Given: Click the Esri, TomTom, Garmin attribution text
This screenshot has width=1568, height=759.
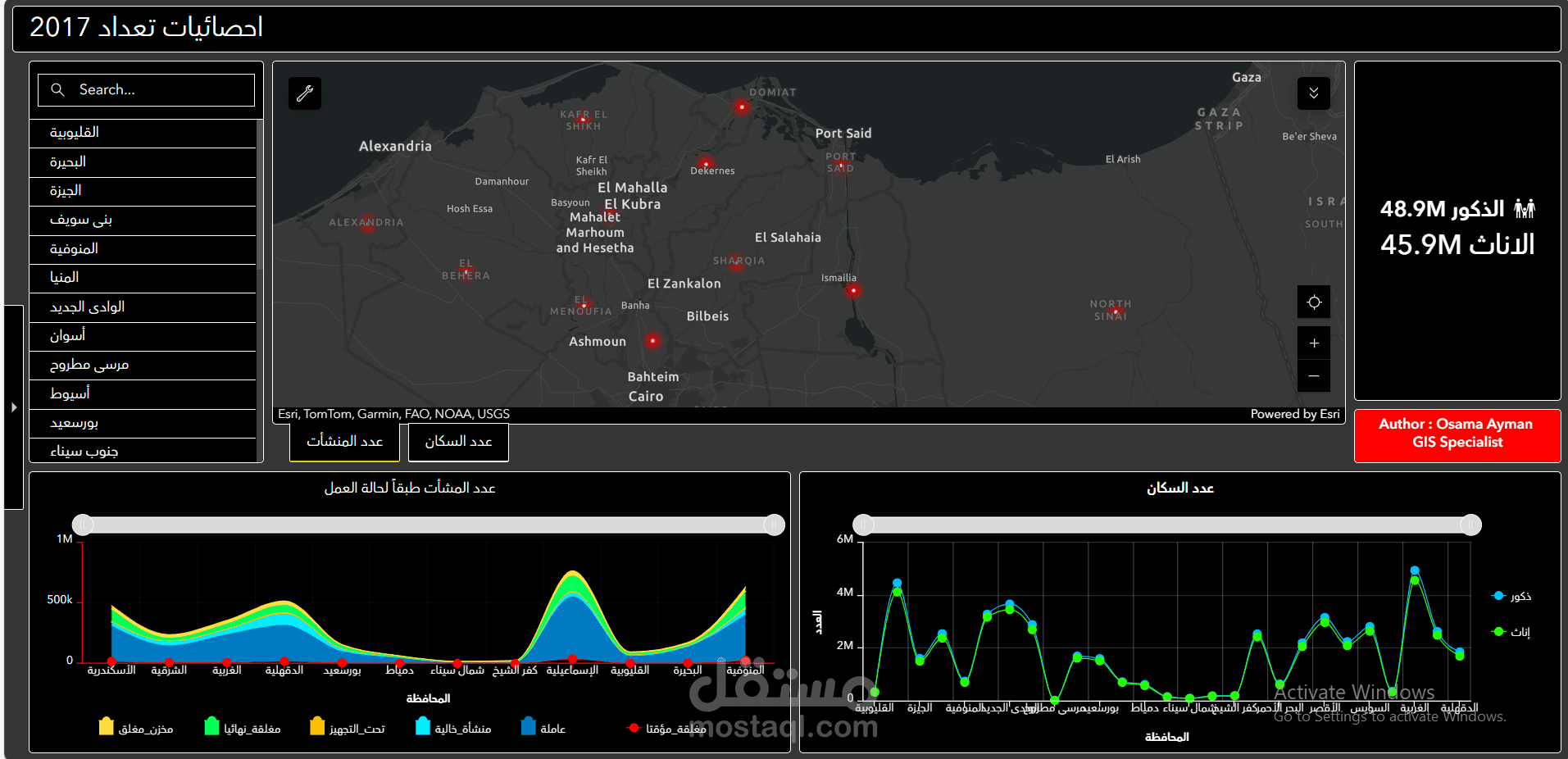Looking at the screenshot, I should (393, 414).
